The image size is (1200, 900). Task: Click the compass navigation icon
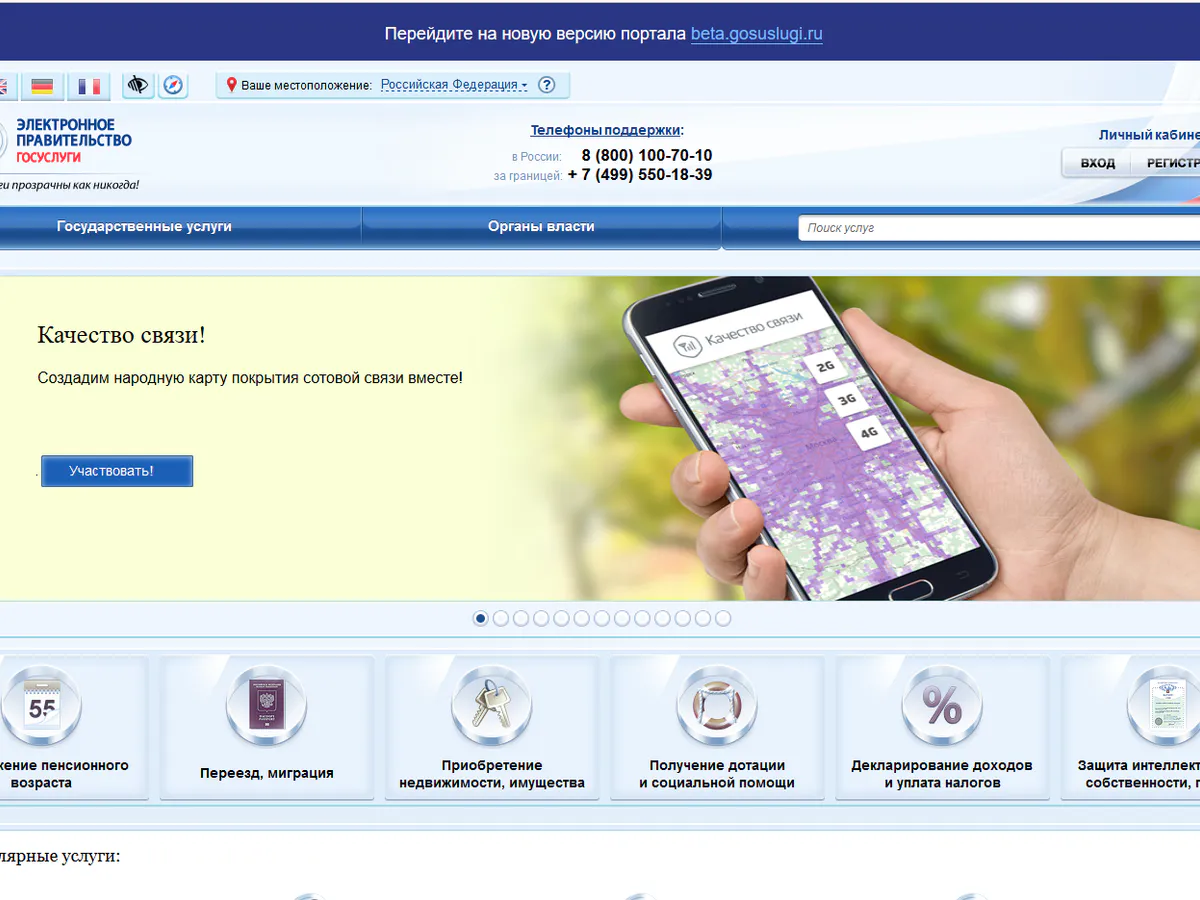pos(174,85)
